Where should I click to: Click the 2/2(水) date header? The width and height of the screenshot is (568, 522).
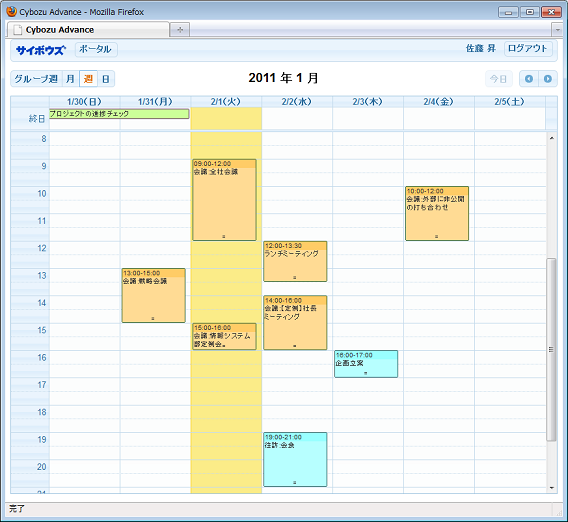point(297,102)
